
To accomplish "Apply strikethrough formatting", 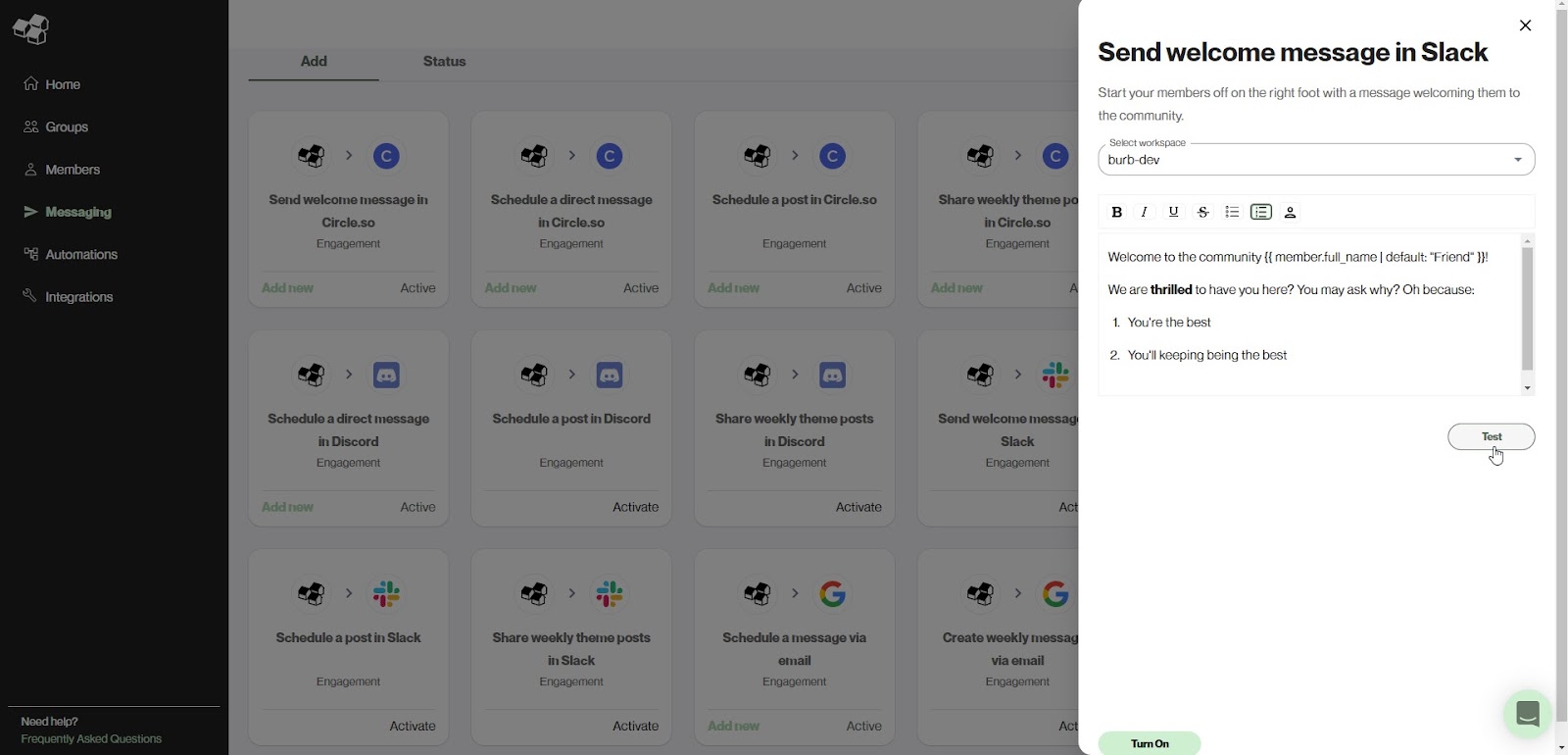I will 1203,212.
